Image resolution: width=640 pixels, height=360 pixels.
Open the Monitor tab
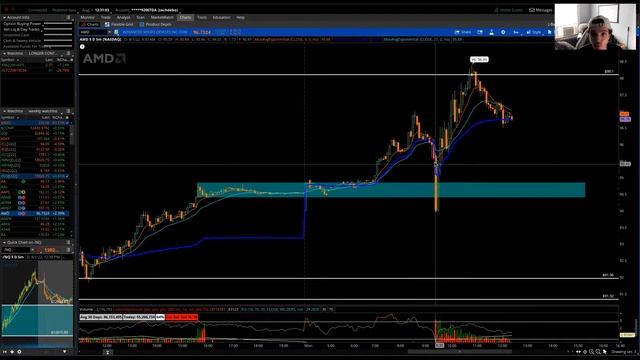click(x=87, y=18)
